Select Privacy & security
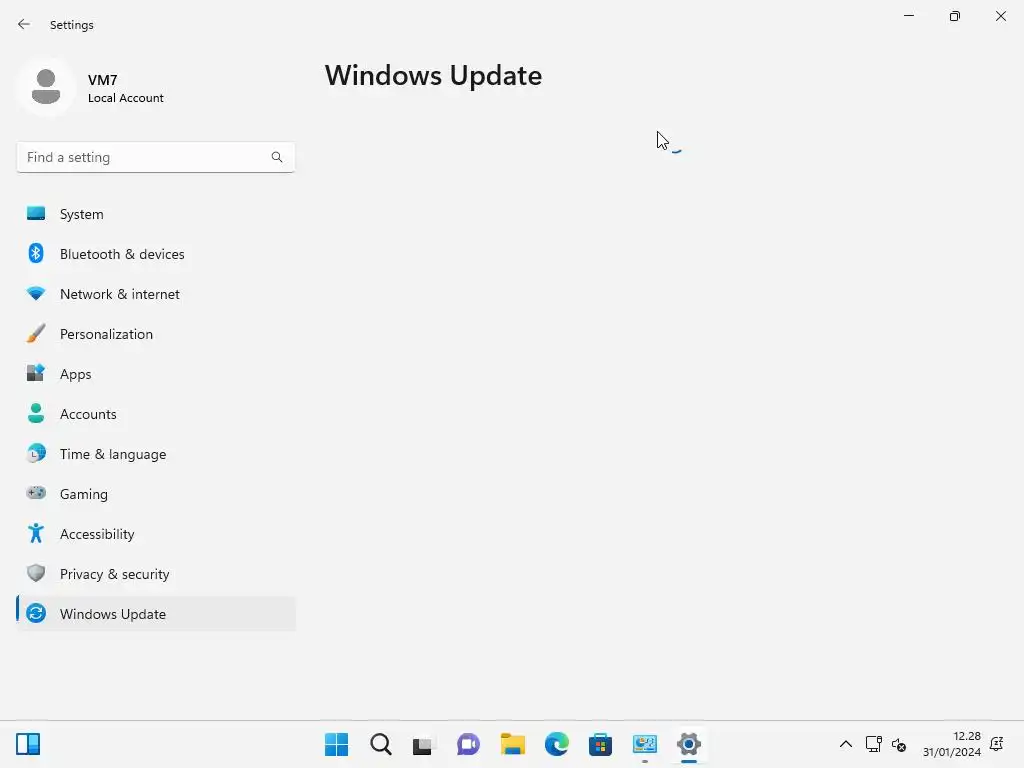The image size is (1024, 768). tap(155, 574)
